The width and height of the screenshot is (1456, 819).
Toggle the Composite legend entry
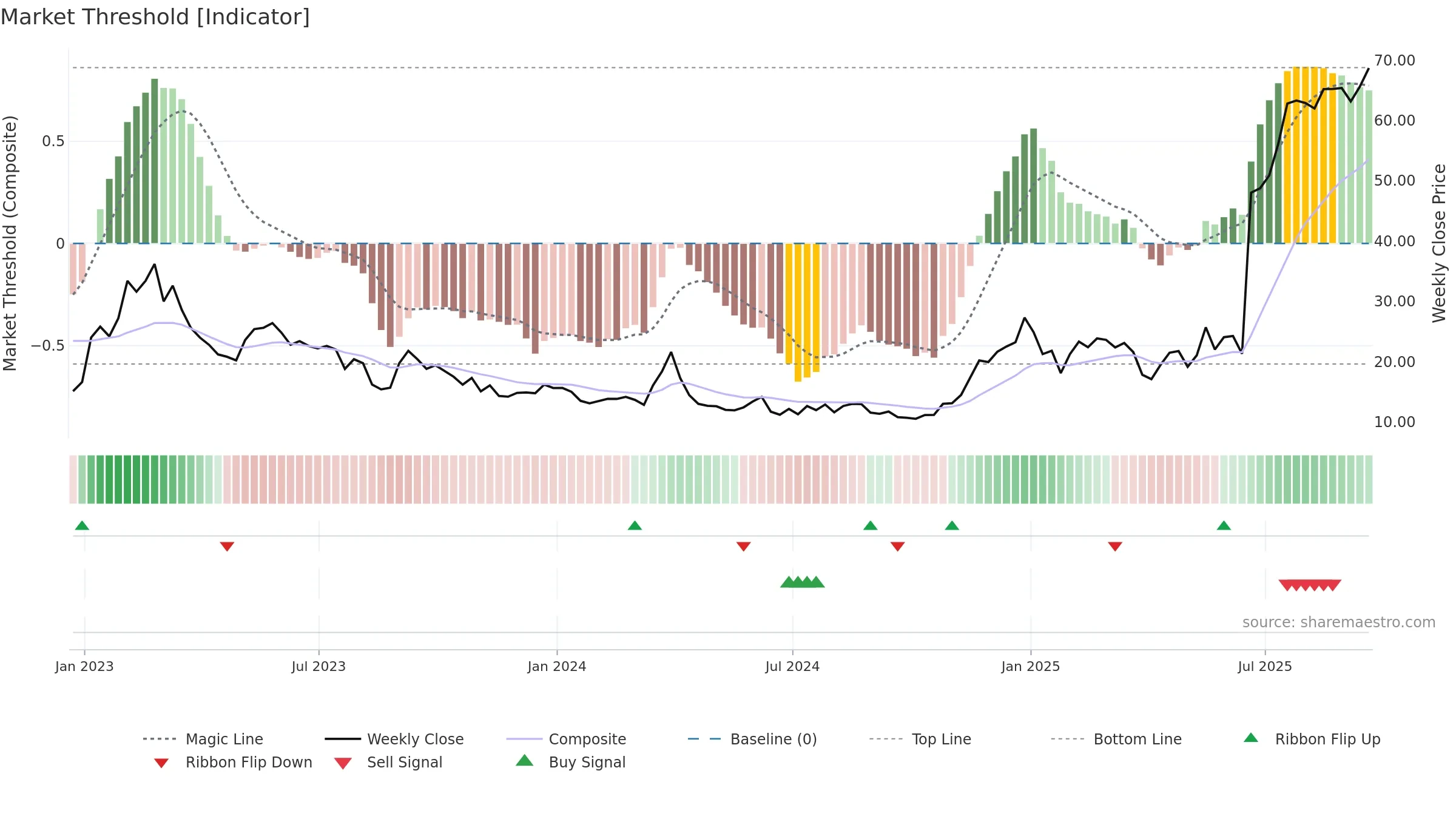click(566, 739)
